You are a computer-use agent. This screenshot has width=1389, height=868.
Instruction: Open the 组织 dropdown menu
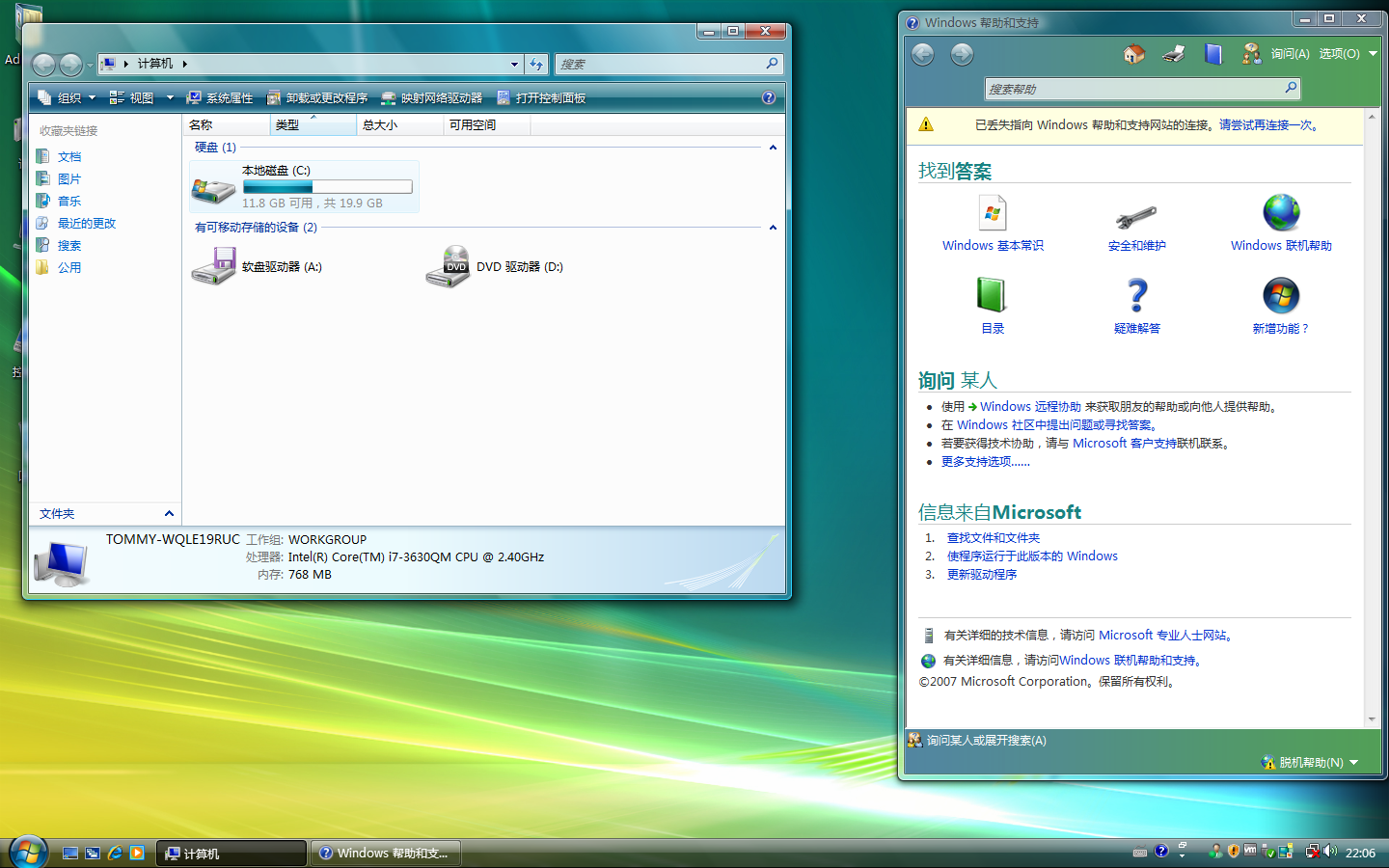tap(67, 97)
